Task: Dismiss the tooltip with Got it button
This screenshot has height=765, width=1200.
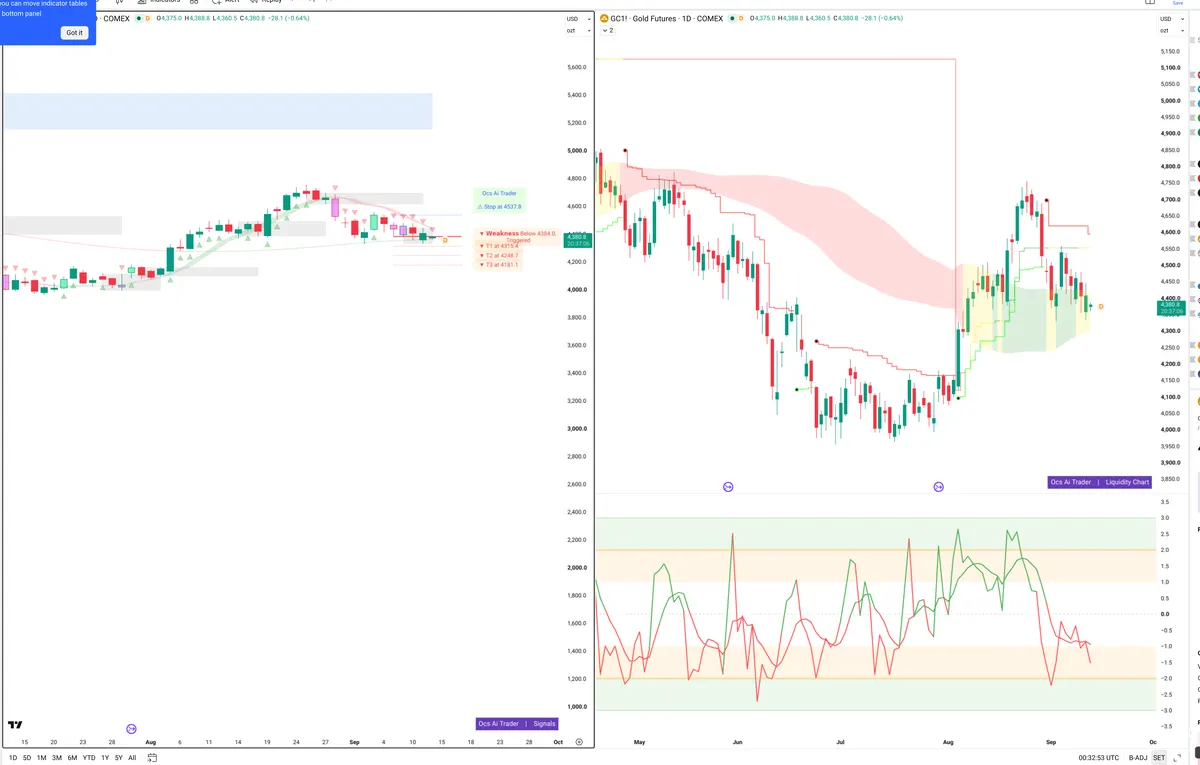Action: [75, 33]
